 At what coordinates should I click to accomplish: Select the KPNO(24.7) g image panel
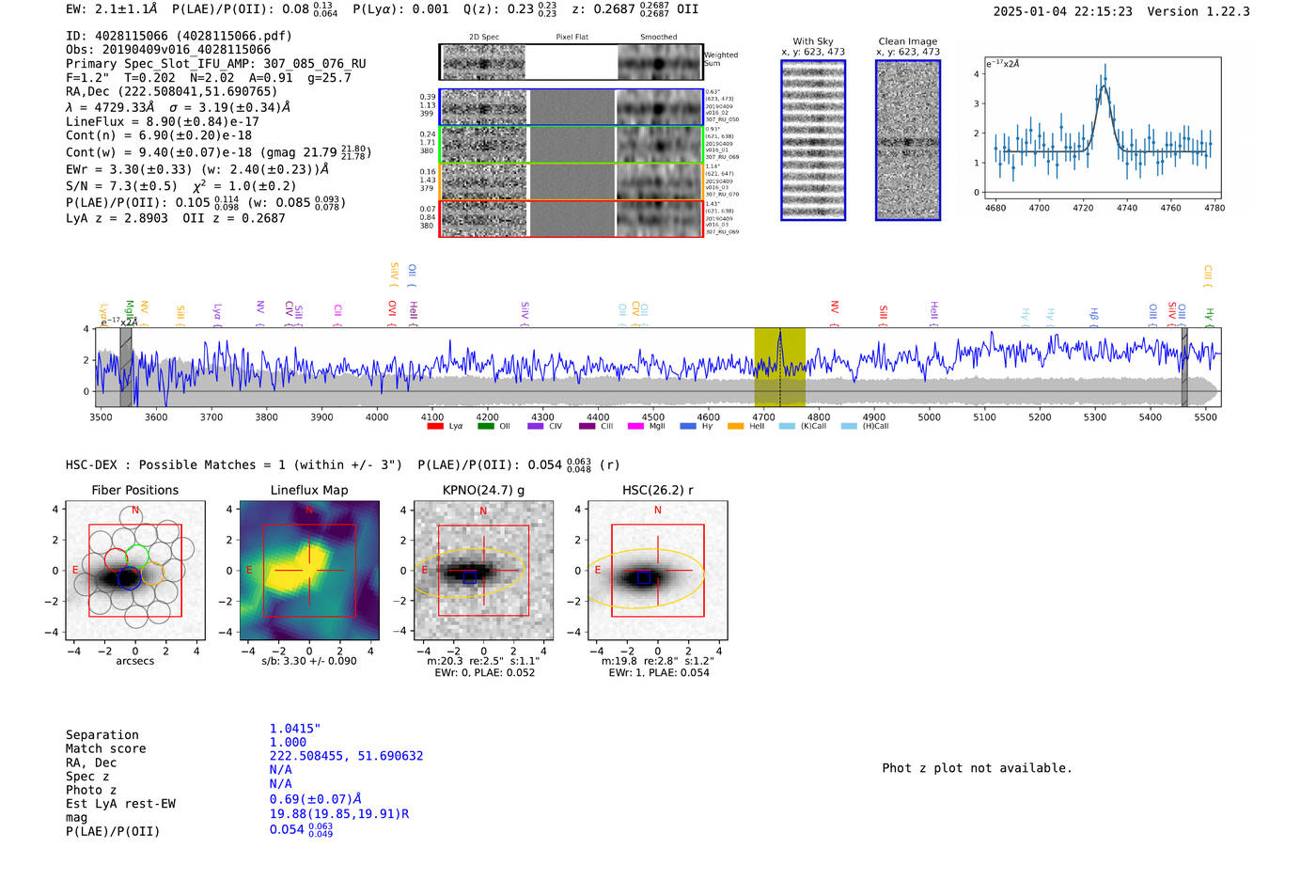[483, 572]
